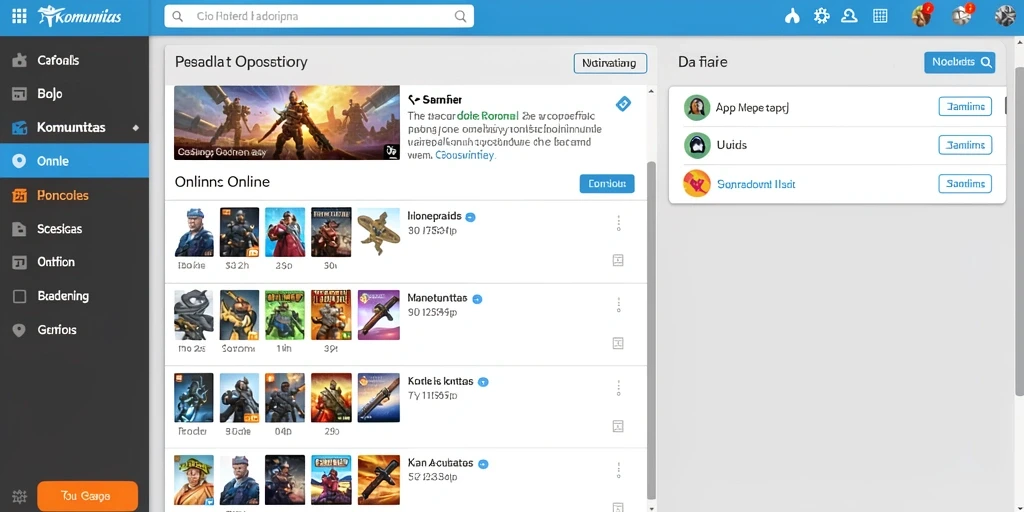This screenshot has height=512, width=1024.
Task: Open the rifle item thumbnail in Kotle is kuttas row
Action: [379, 397]
